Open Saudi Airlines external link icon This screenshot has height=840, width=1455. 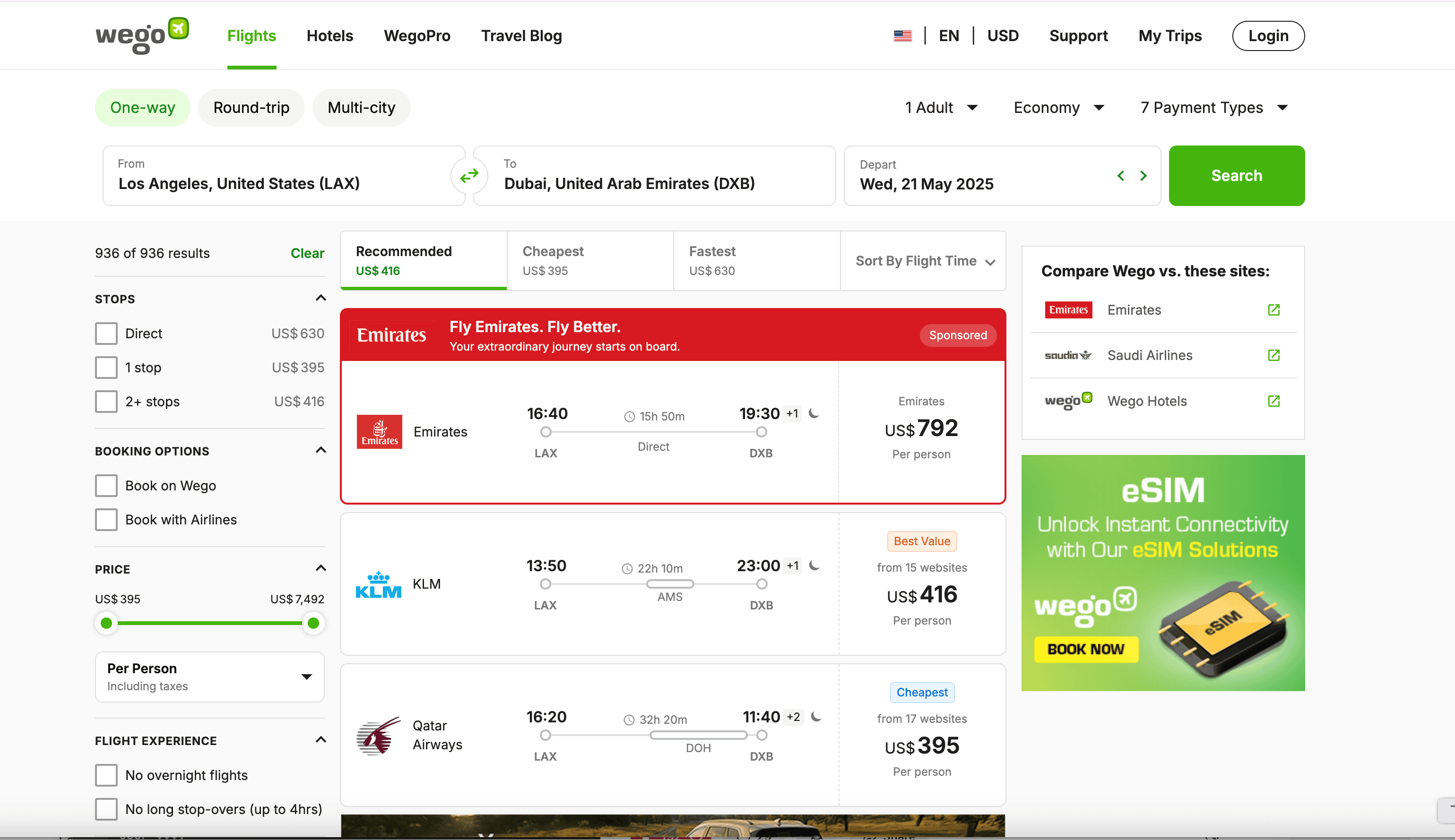pos(1274,355)
